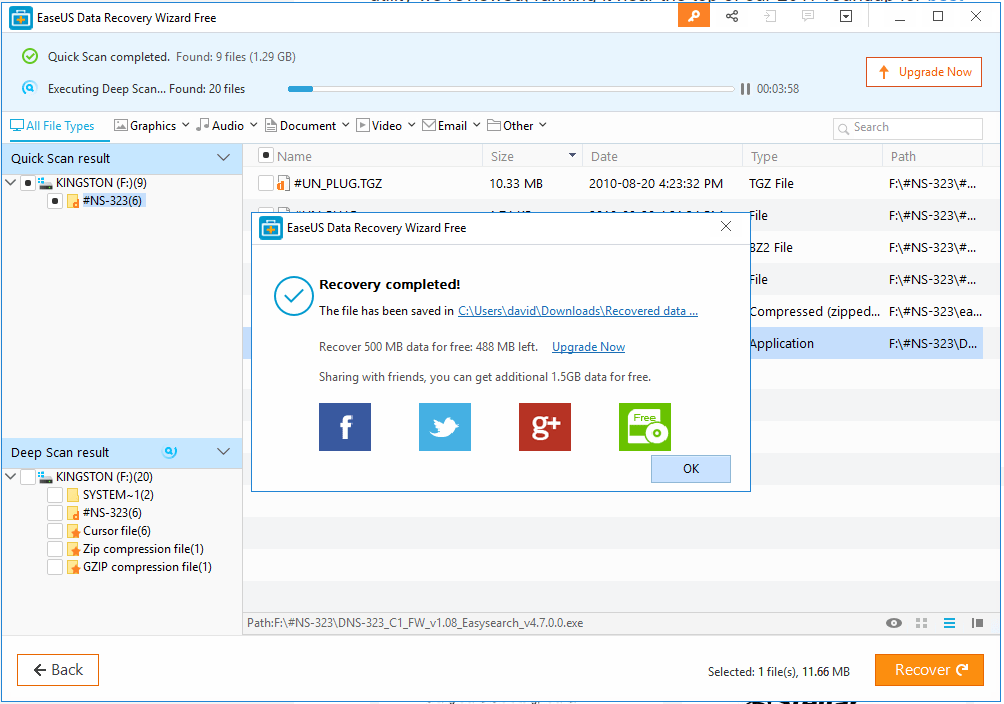The height and width of the screenshot is (704, 1004).
Task: Select the Cursor file(6) item
Action: (x=117, y=531)
